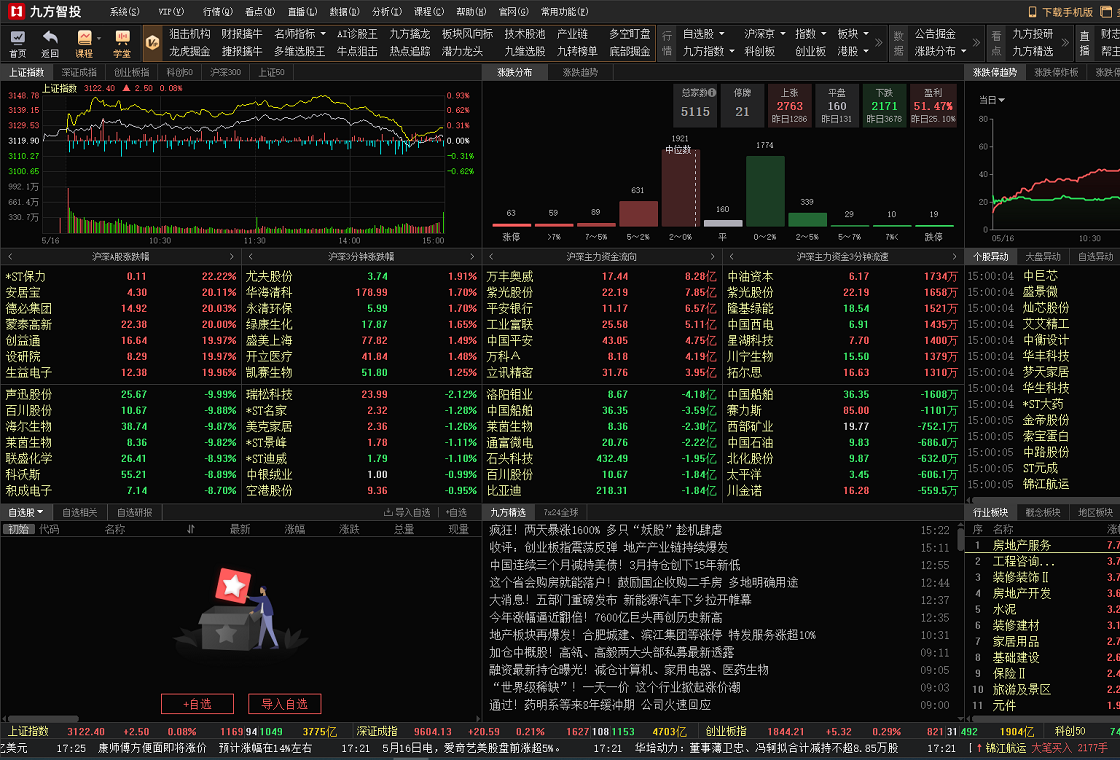
Task: Open 狙击机构 from the toolbar
Action: pos(190,34)
